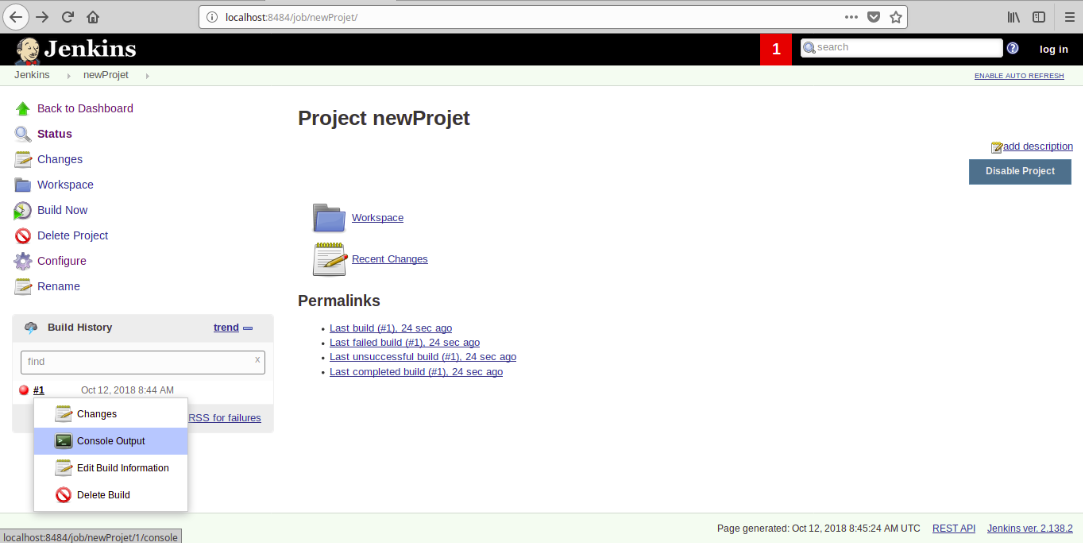Click the Status magnifier icon in sidebar
The height and width of the screenshot is (543, 1083).
(x=23, y=134)
